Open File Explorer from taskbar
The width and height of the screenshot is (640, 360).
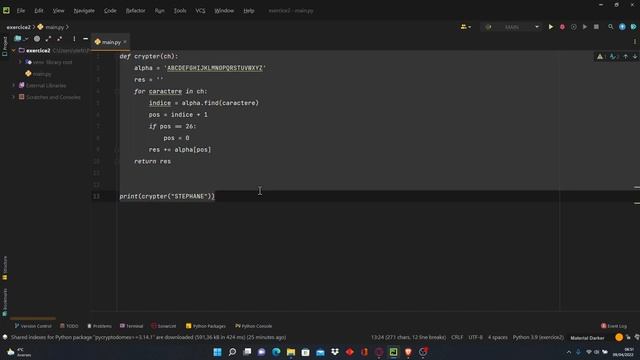(x=291, y=352)
